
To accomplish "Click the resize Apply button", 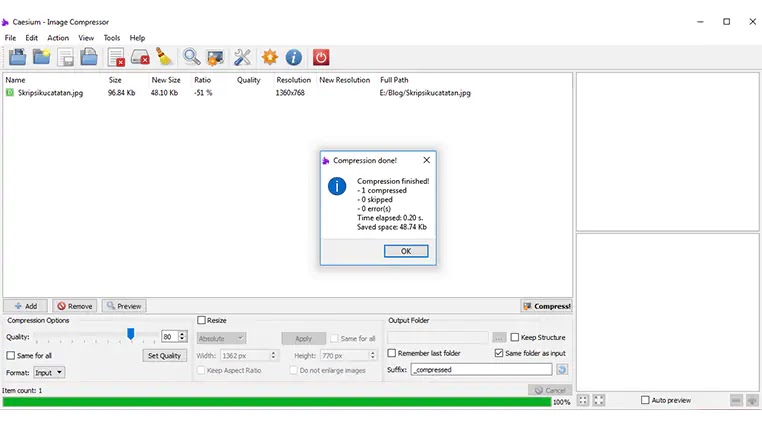I will click(x=303, y=338).
